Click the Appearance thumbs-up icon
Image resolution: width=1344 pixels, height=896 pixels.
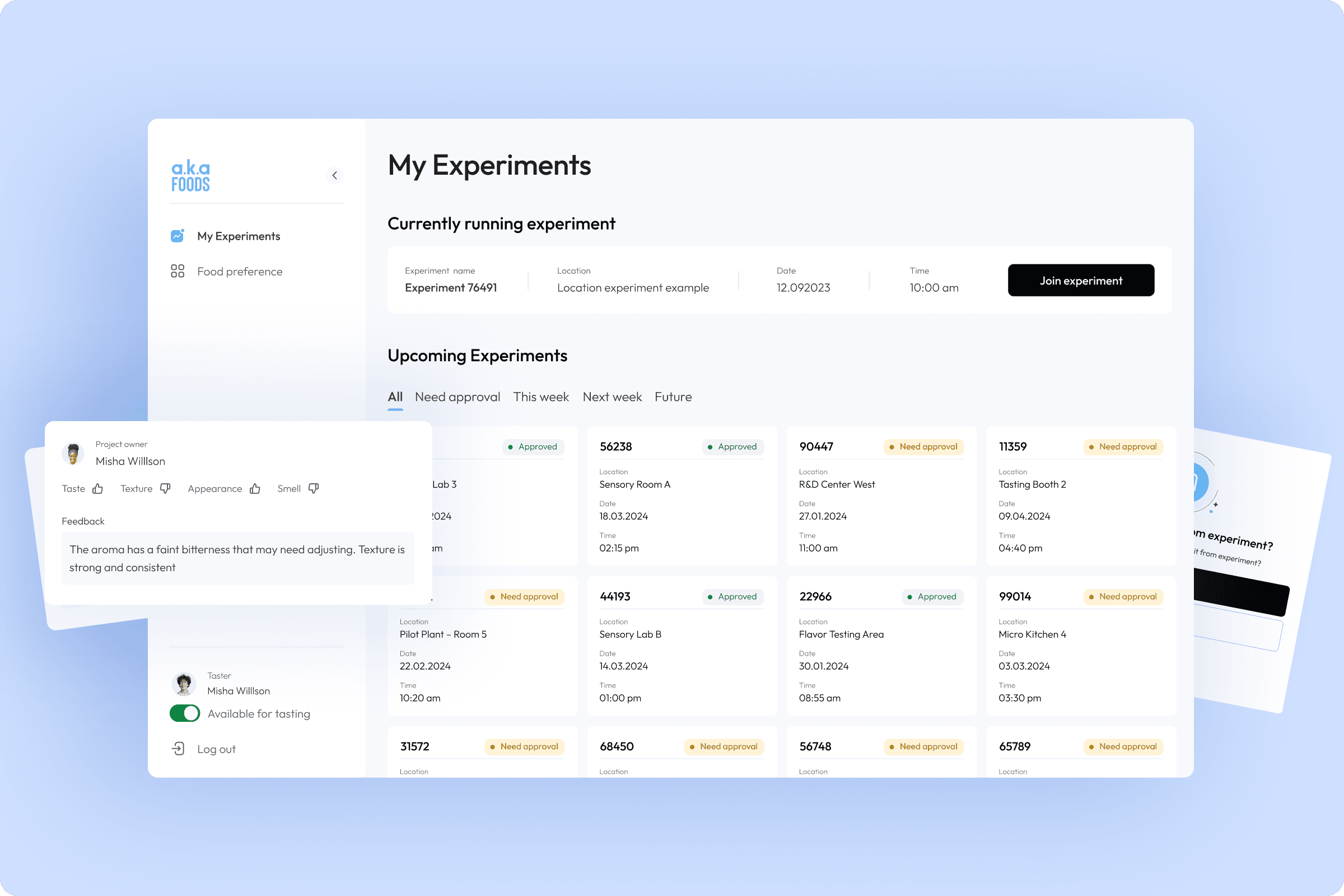(255, 488)
